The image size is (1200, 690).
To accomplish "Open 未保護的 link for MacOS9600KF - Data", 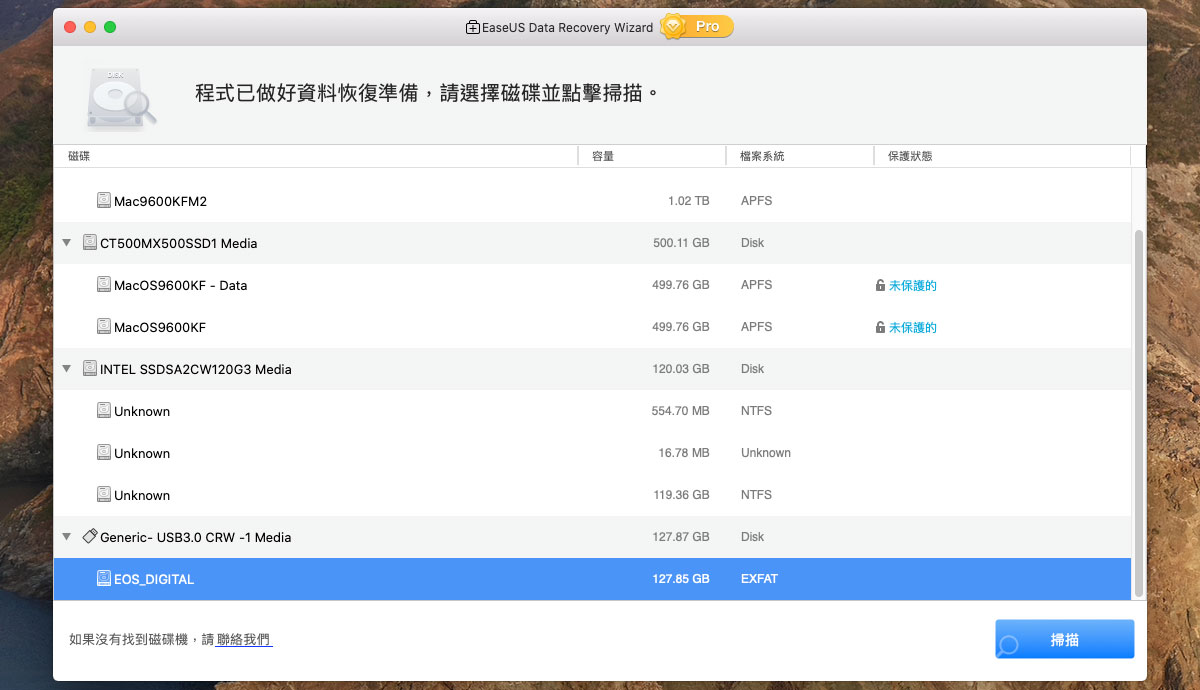I will pos(913,285).
